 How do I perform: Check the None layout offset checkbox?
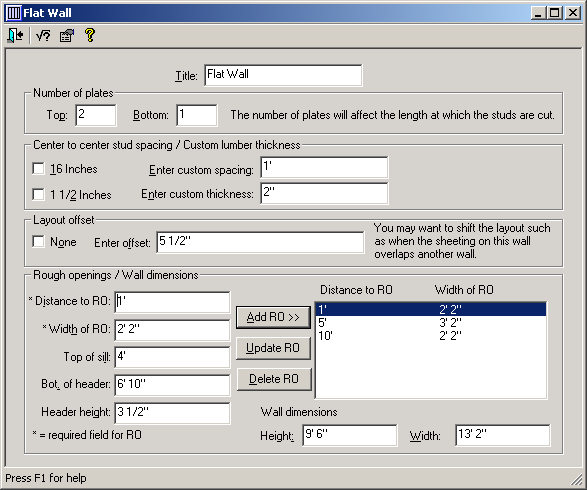(x=38, y=241)
